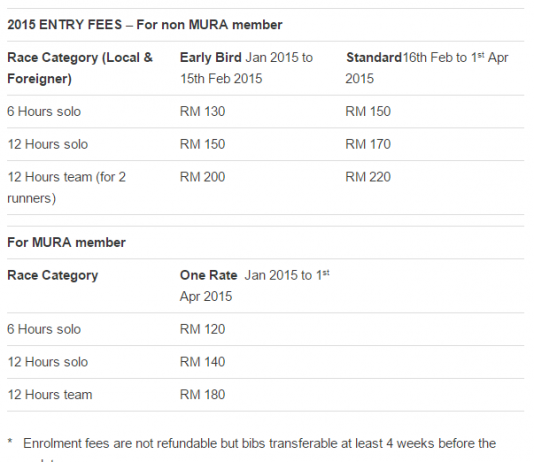534x462 pixels.
Task: Select '12 Hours team (for 2 runners)' label
Action: click(66, 188)
